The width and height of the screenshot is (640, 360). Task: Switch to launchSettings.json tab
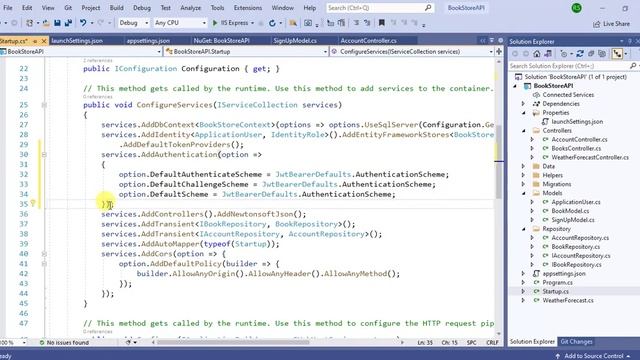[77, 41]
